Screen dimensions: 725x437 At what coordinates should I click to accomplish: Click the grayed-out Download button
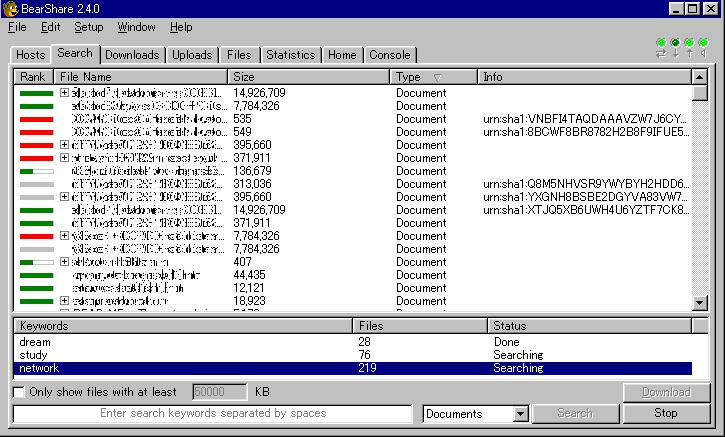click(666, 393)
